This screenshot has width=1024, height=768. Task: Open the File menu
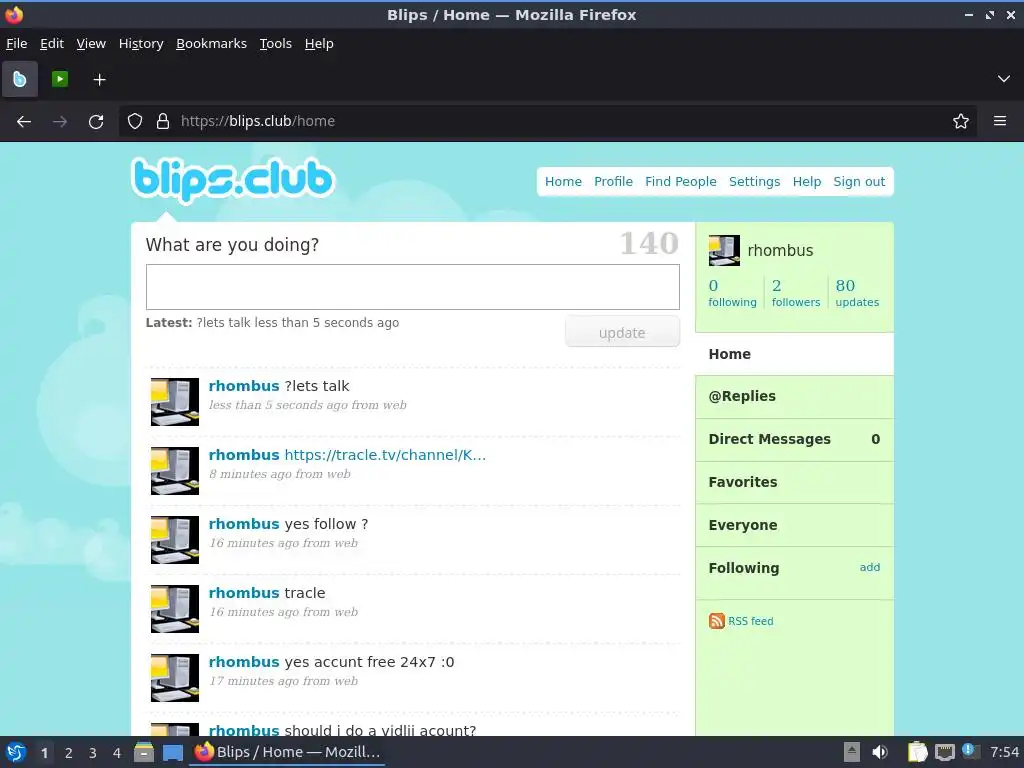click(x=16, y=44)
